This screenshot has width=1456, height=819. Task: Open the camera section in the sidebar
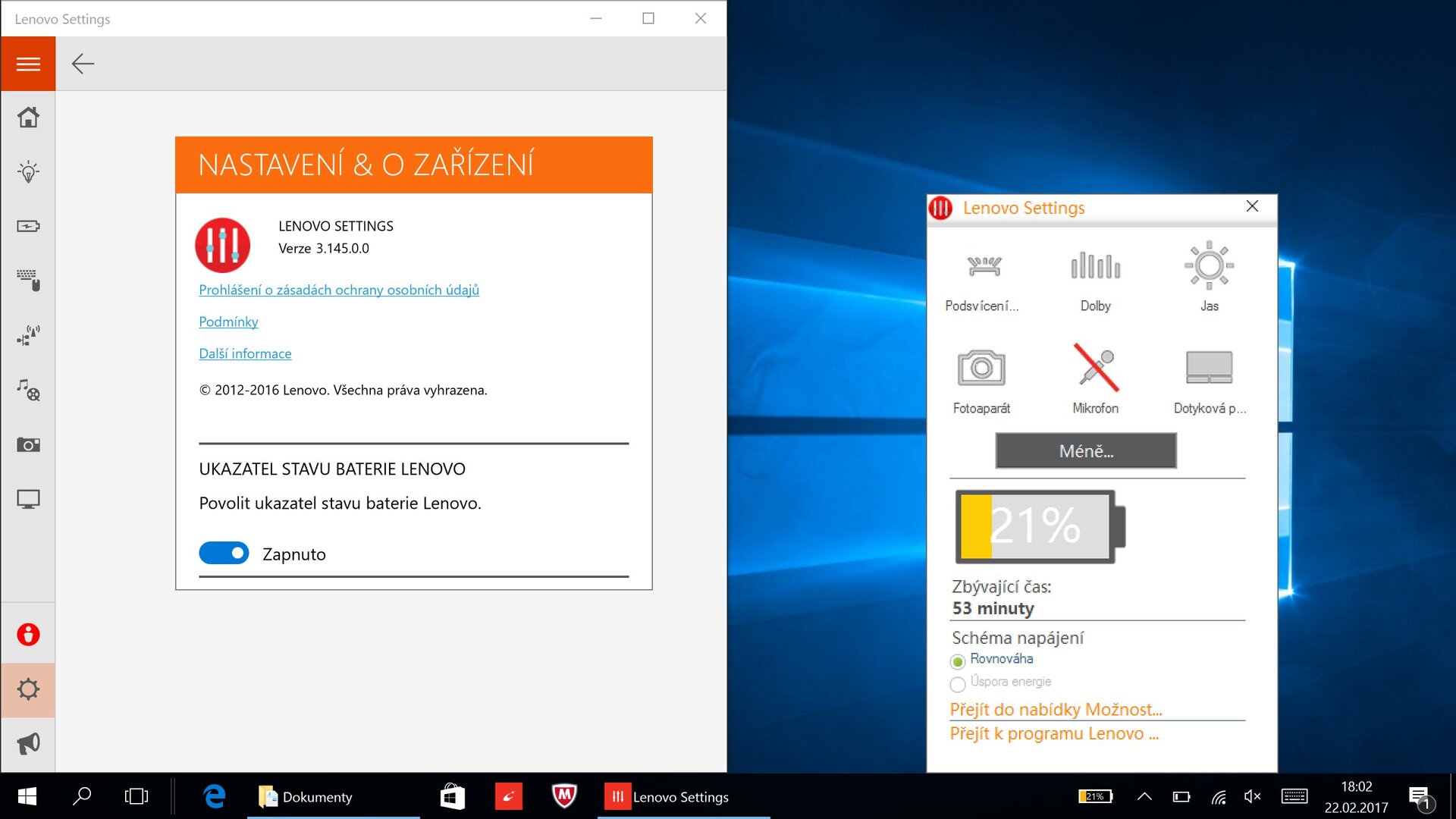[x=28, y=444]
